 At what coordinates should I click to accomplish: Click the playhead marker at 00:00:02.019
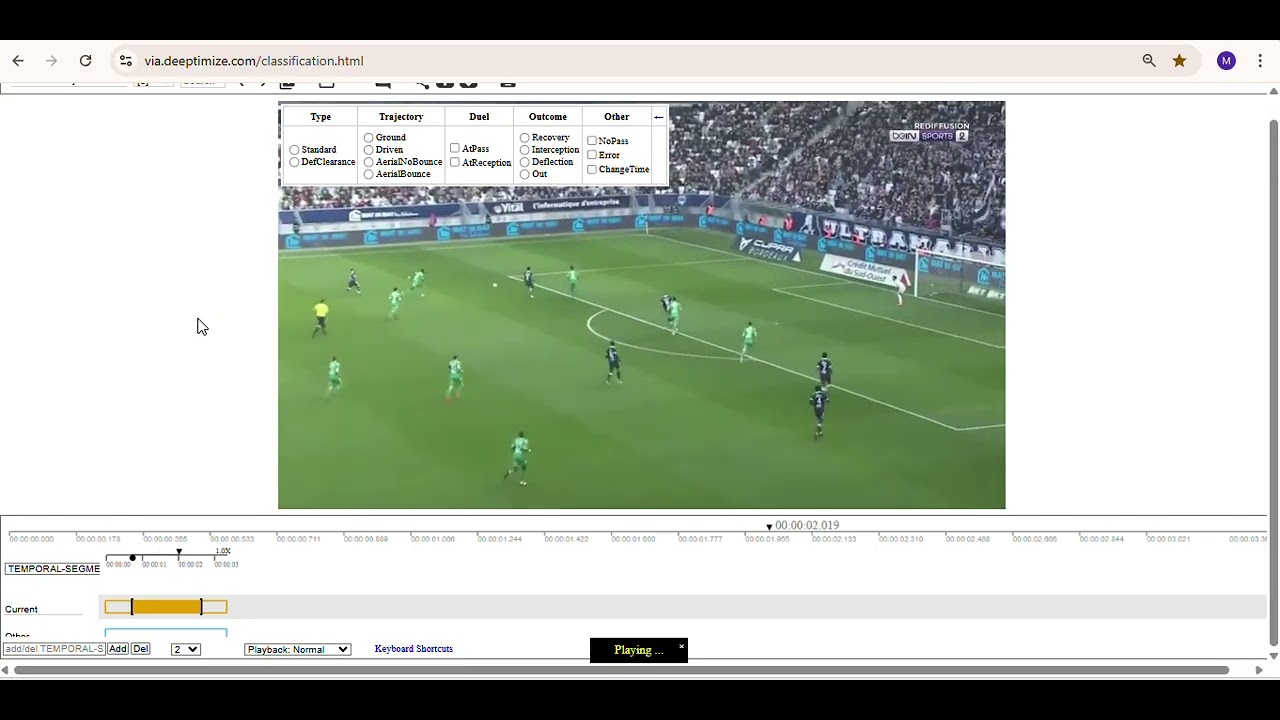point(769,526)
